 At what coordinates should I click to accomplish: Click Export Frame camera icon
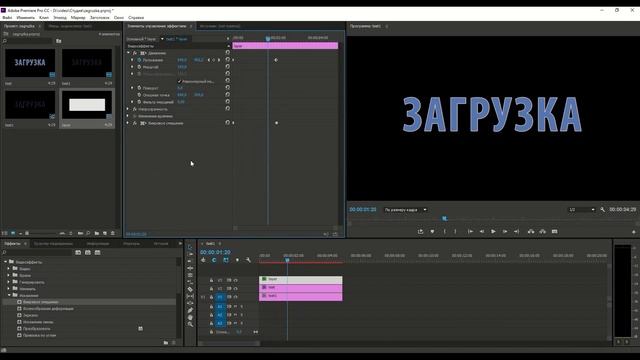(554, 231)
